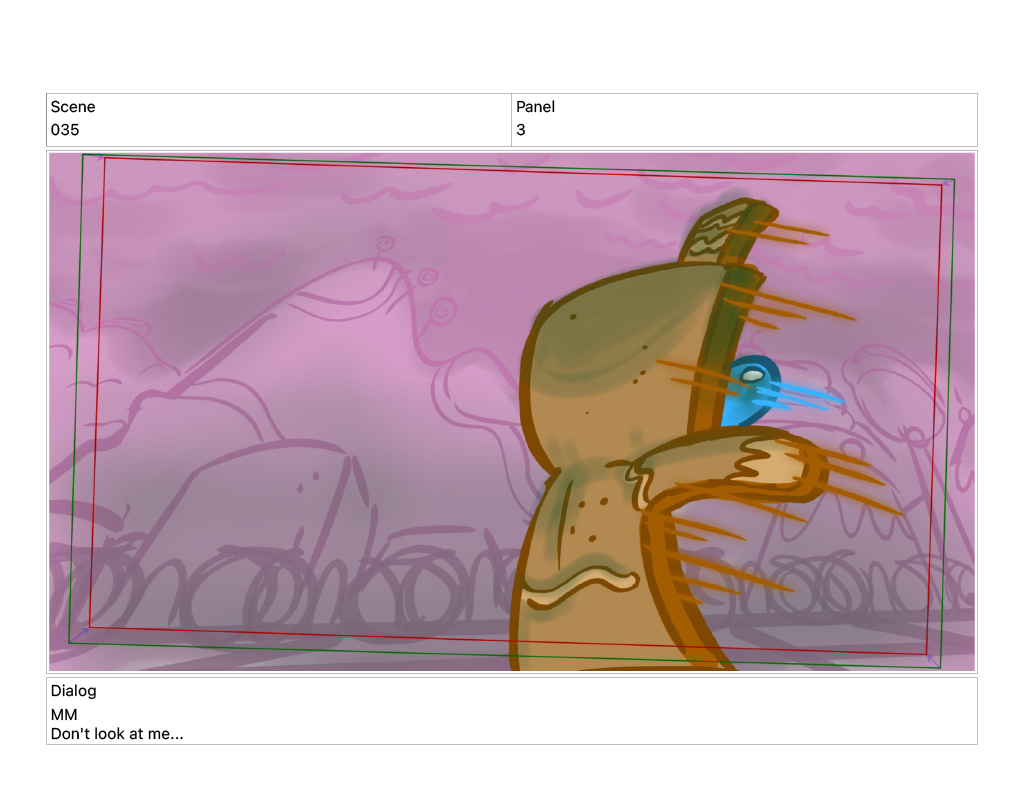Screen dimensions: 1024x791
Task: Click the "Dialog" section label
Action: point(74,691)
